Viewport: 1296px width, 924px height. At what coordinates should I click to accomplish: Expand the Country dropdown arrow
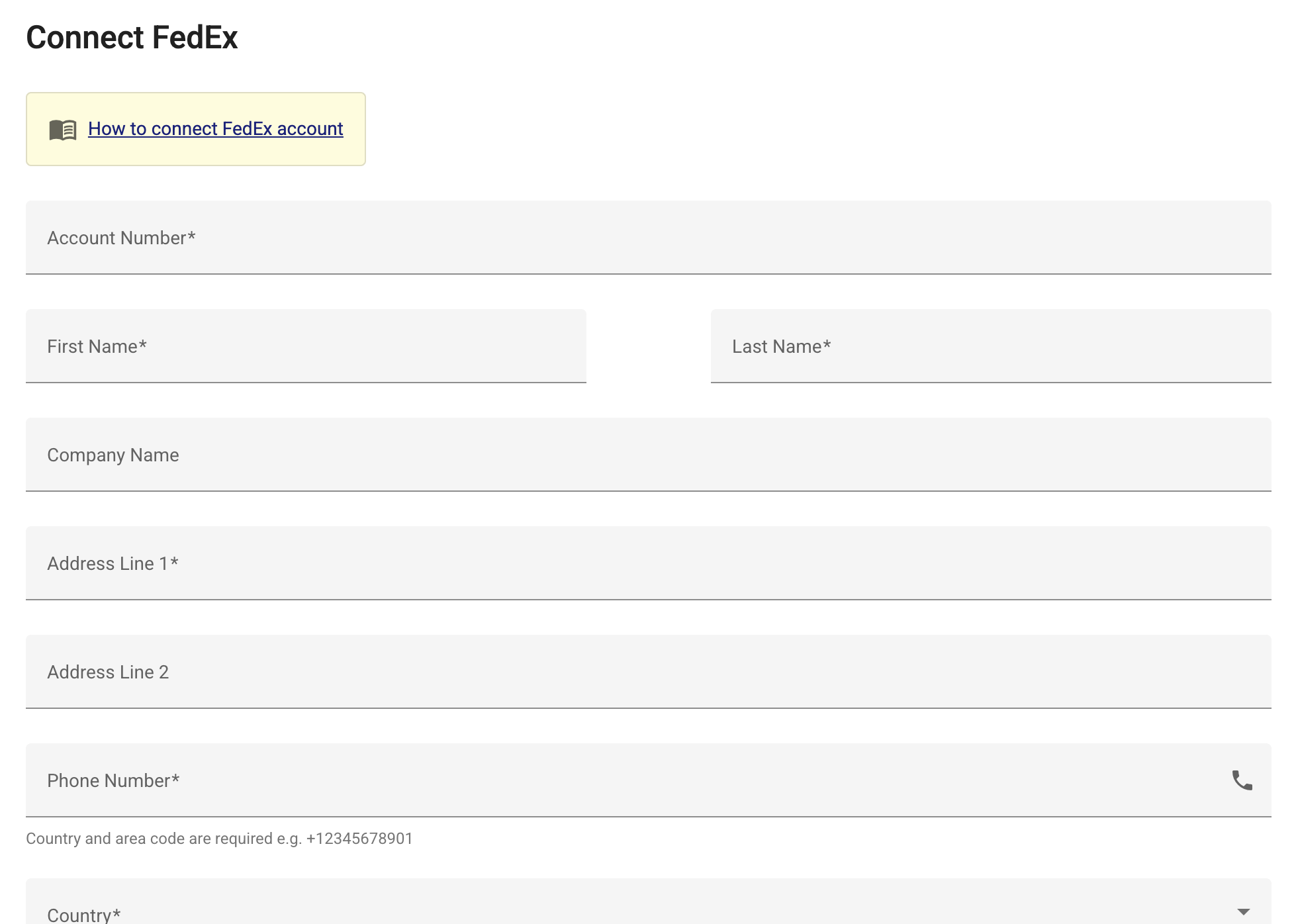coord(1244,912)
